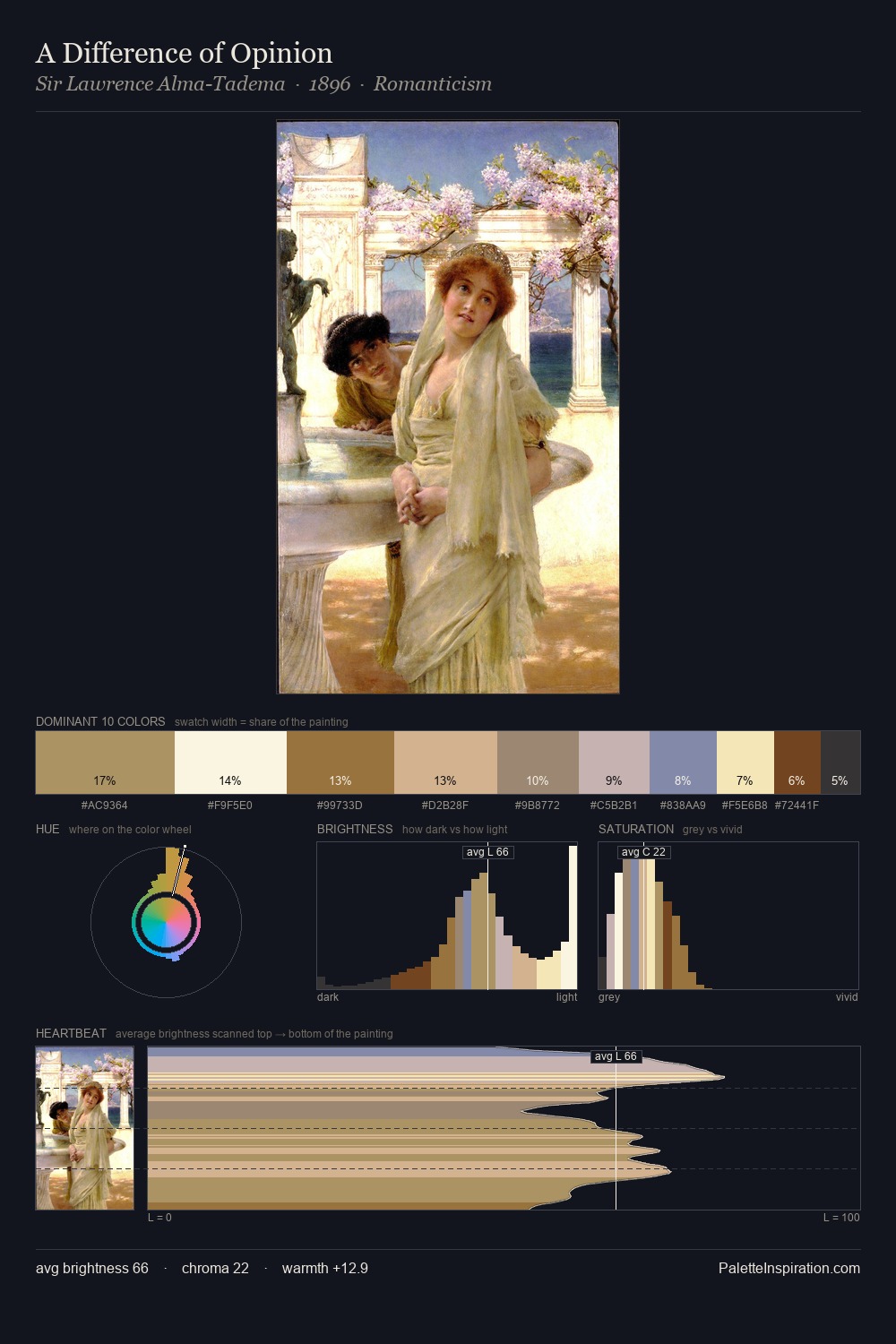The height and width of the screenshot is (1344, 896).
Task: Click the title A Difference of Opinion
Action: (x=184, y=53)
